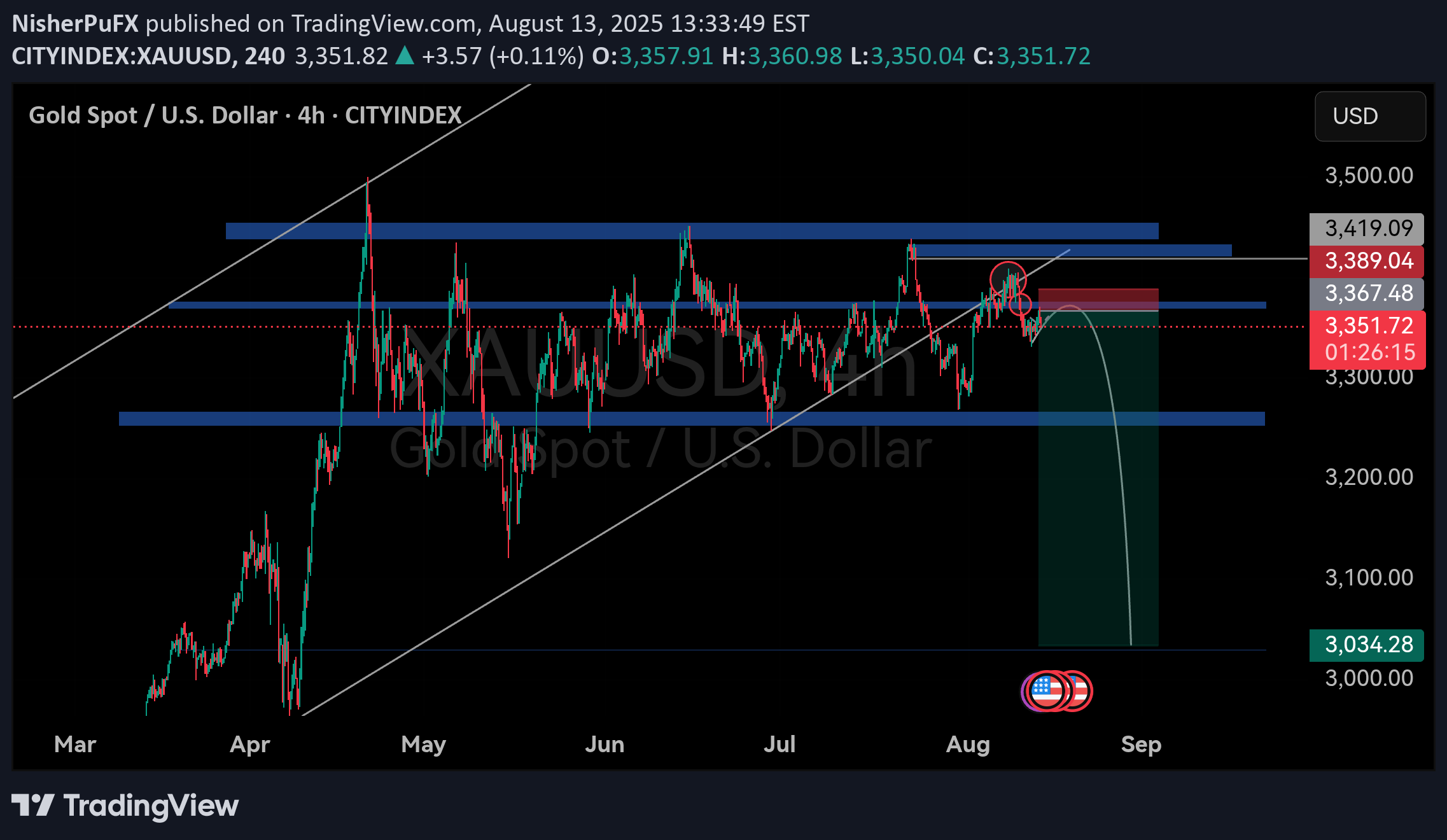Click the 3,034.28 green target price label
1447x840 pixels.
[x=1366, y=645]
